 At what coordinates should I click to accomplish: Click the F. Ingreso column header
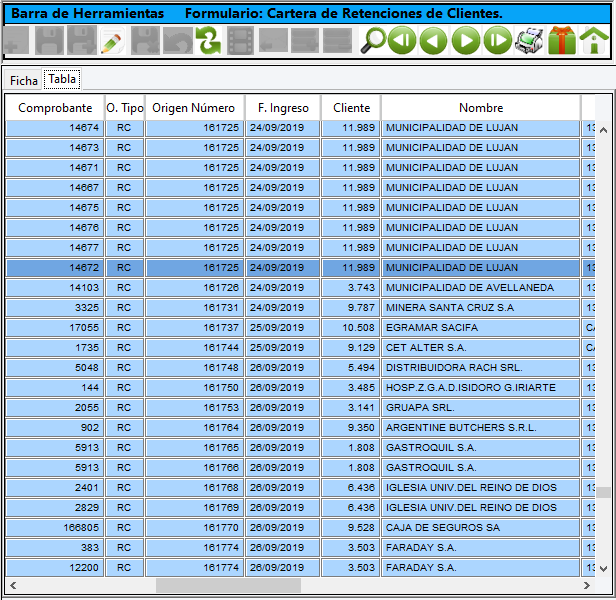pos(283,108)
